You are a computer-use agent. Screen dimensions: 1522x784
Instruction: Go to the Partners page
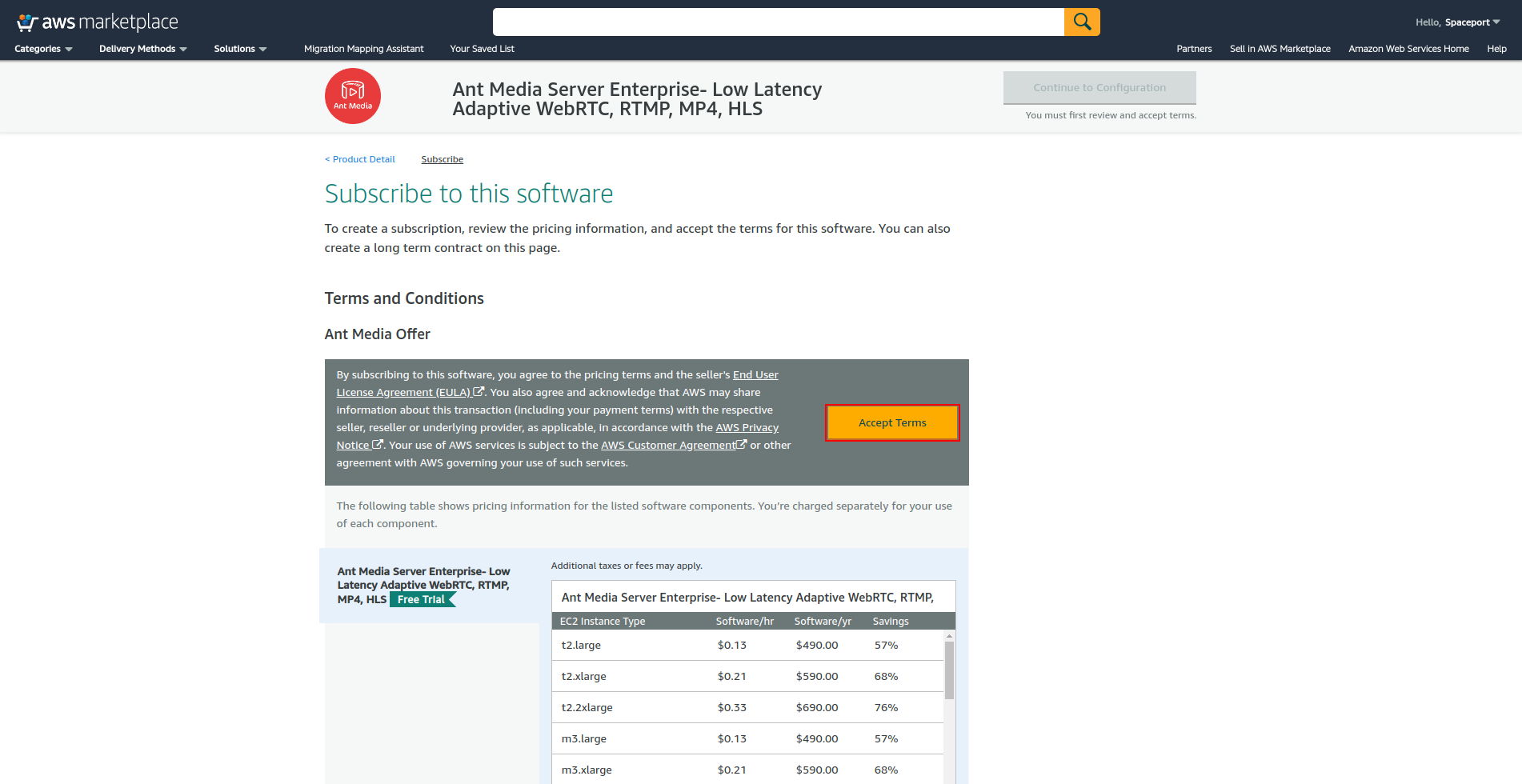(1194, 49)
